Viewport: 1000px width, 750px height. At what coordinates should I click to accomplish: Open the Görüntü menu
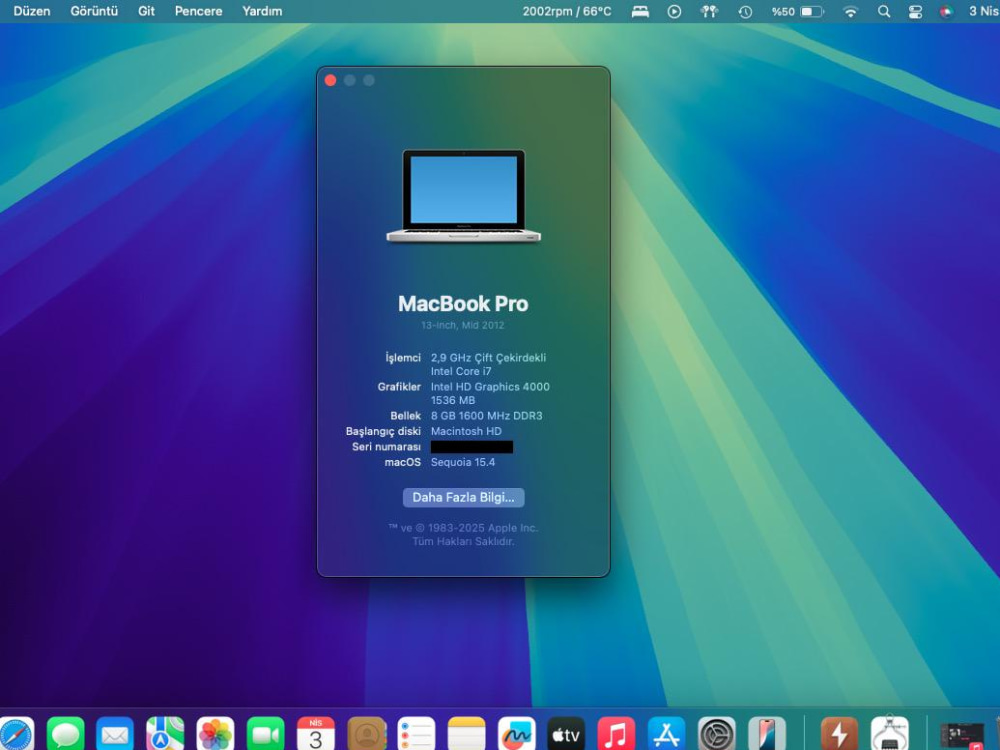pos(94,11)
